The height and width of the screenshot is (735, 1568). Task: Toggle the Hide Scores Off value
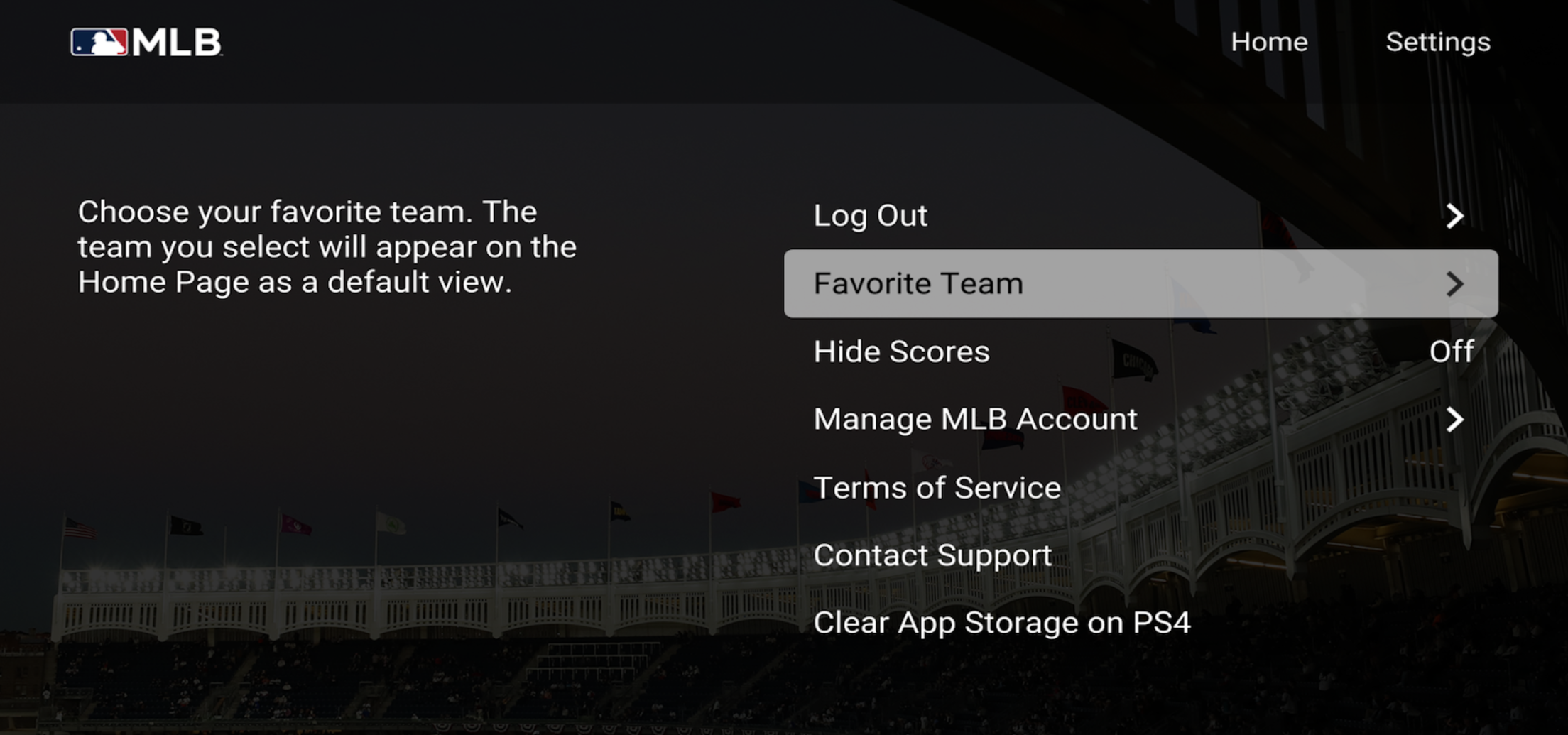(1451, 352)
